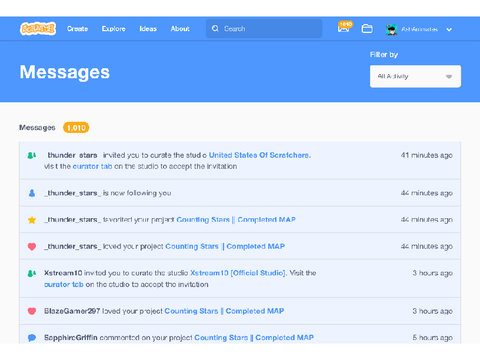Click the Messages page heading
The image size is (480, 360).
pos(65,72)
